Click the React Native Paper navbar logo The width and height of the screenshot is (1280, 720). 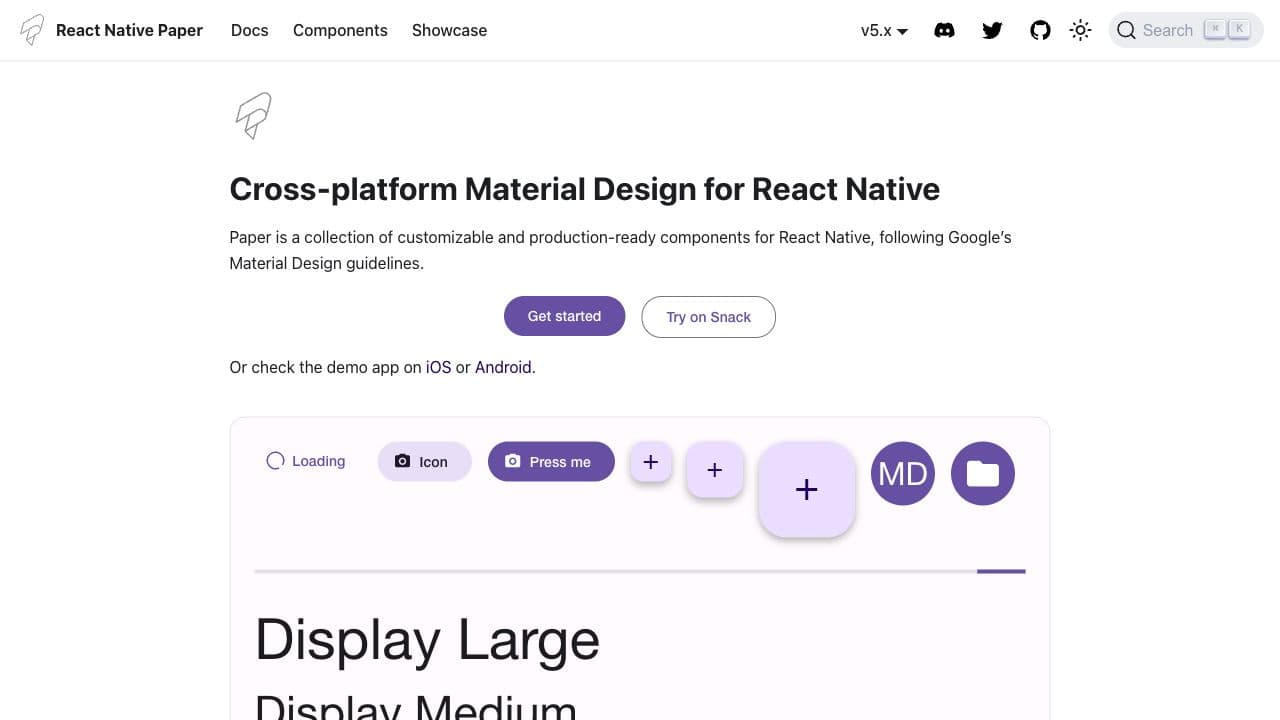112,30
